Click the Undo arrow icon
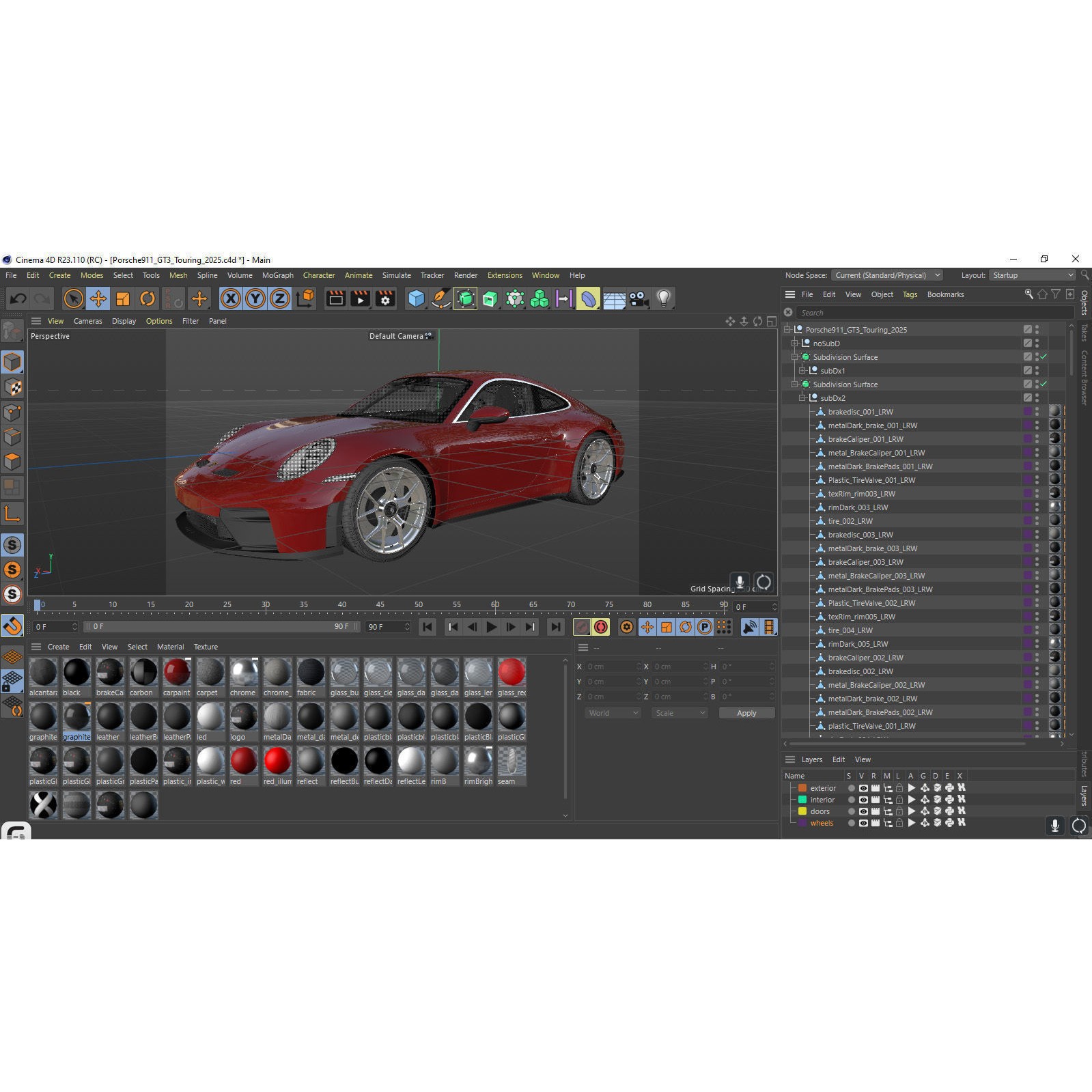The image size is (1092, 1092). [18, 298]
